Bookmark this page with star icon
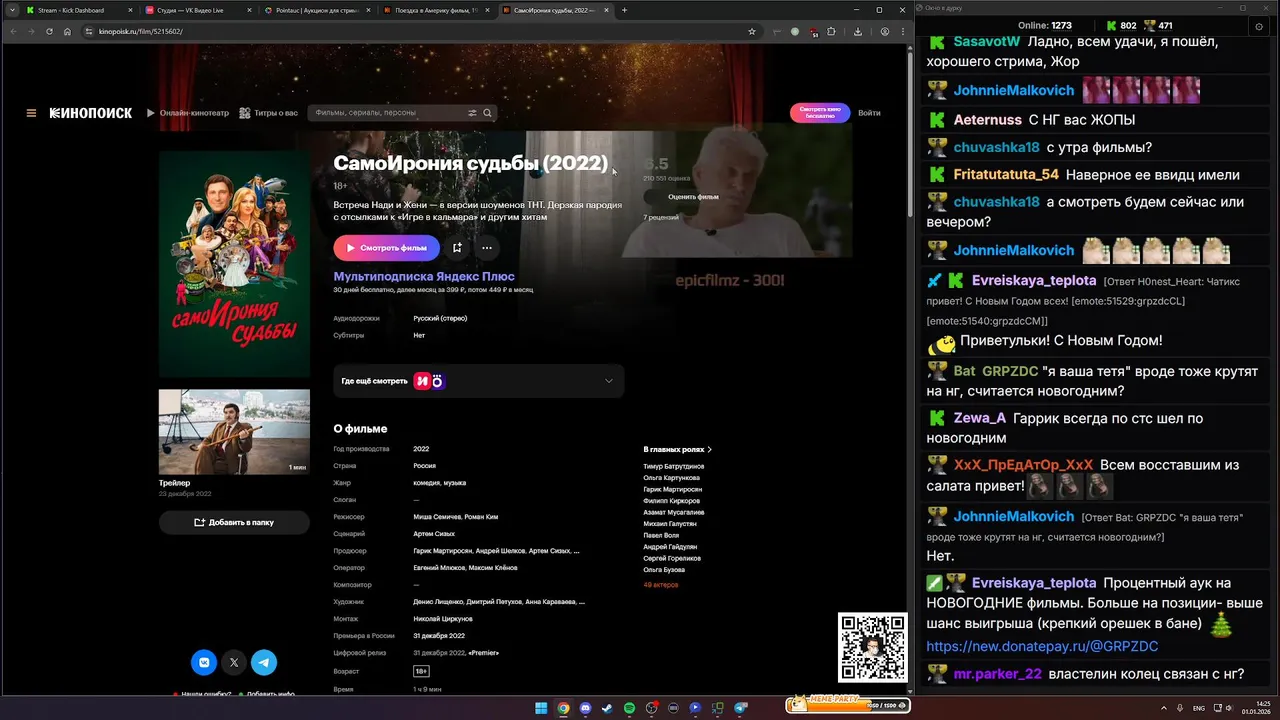This screenshot has width=1280, height=720. coord(751,31)
